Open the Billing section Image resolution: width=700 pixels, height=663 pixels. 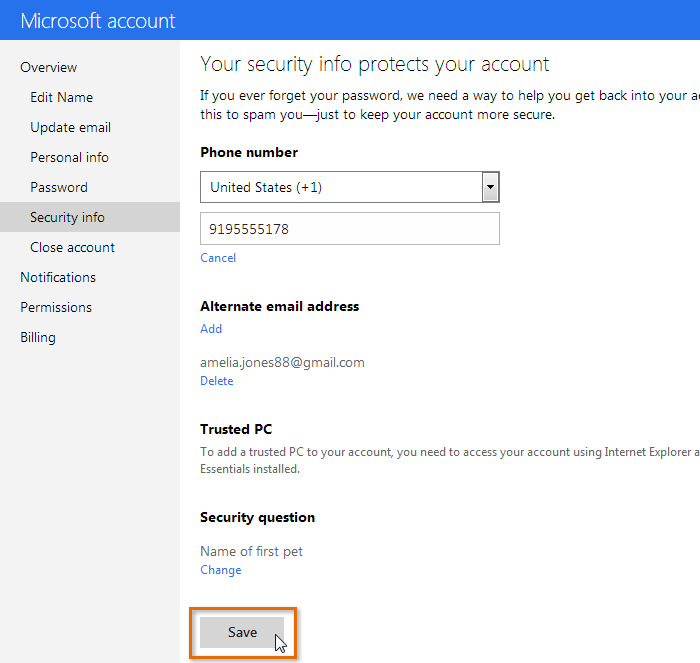click(x=38, y=338)
